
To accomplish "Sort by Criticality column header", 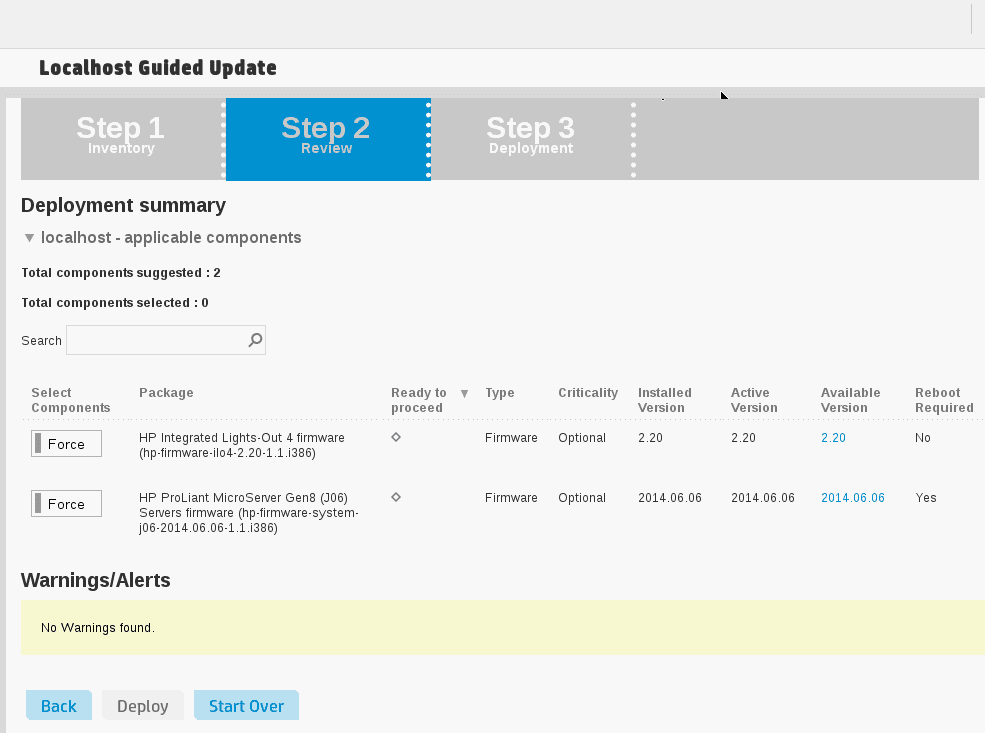I will (x=588, y=393).
